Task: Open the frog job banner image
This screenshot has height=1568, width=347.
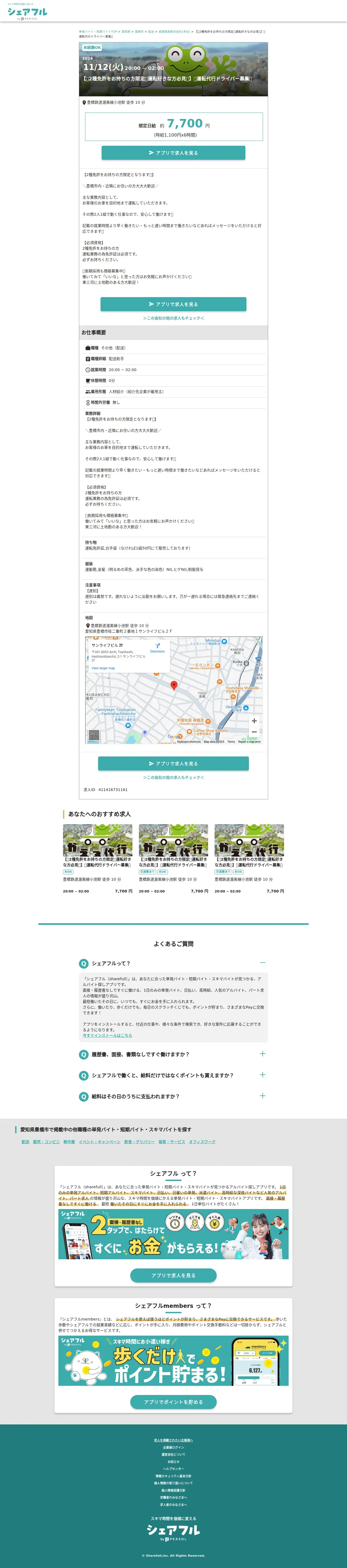Action: [173, 69]
